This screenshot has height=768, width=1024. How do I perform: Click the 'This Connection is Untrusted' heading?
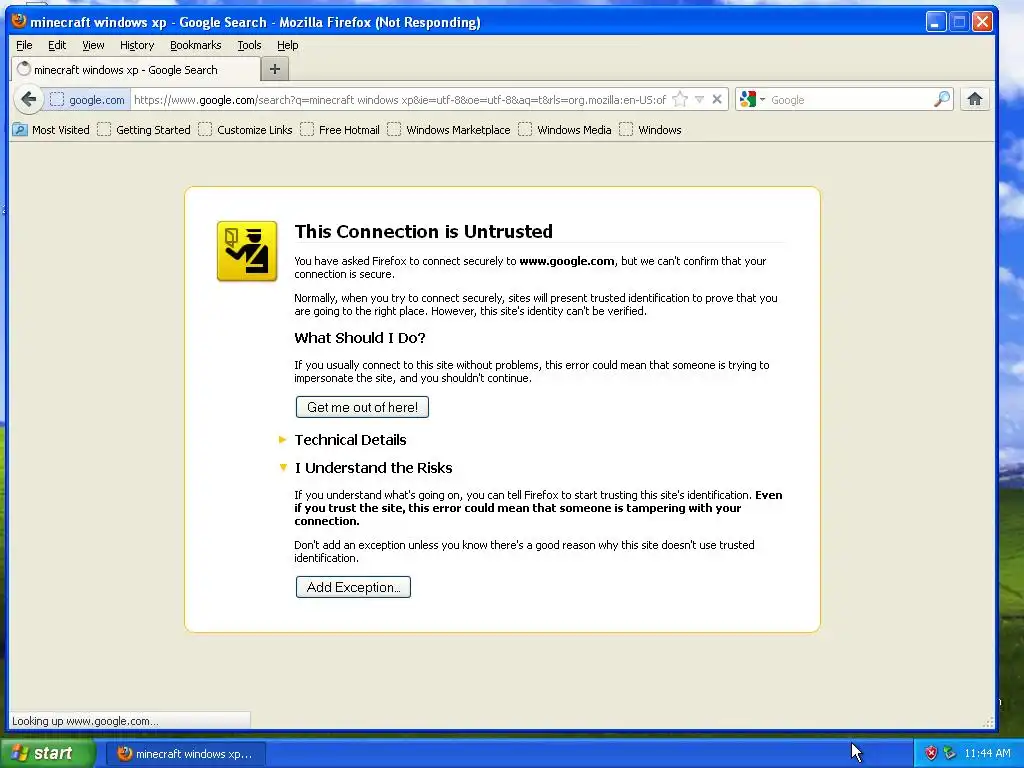coord(423,231)
